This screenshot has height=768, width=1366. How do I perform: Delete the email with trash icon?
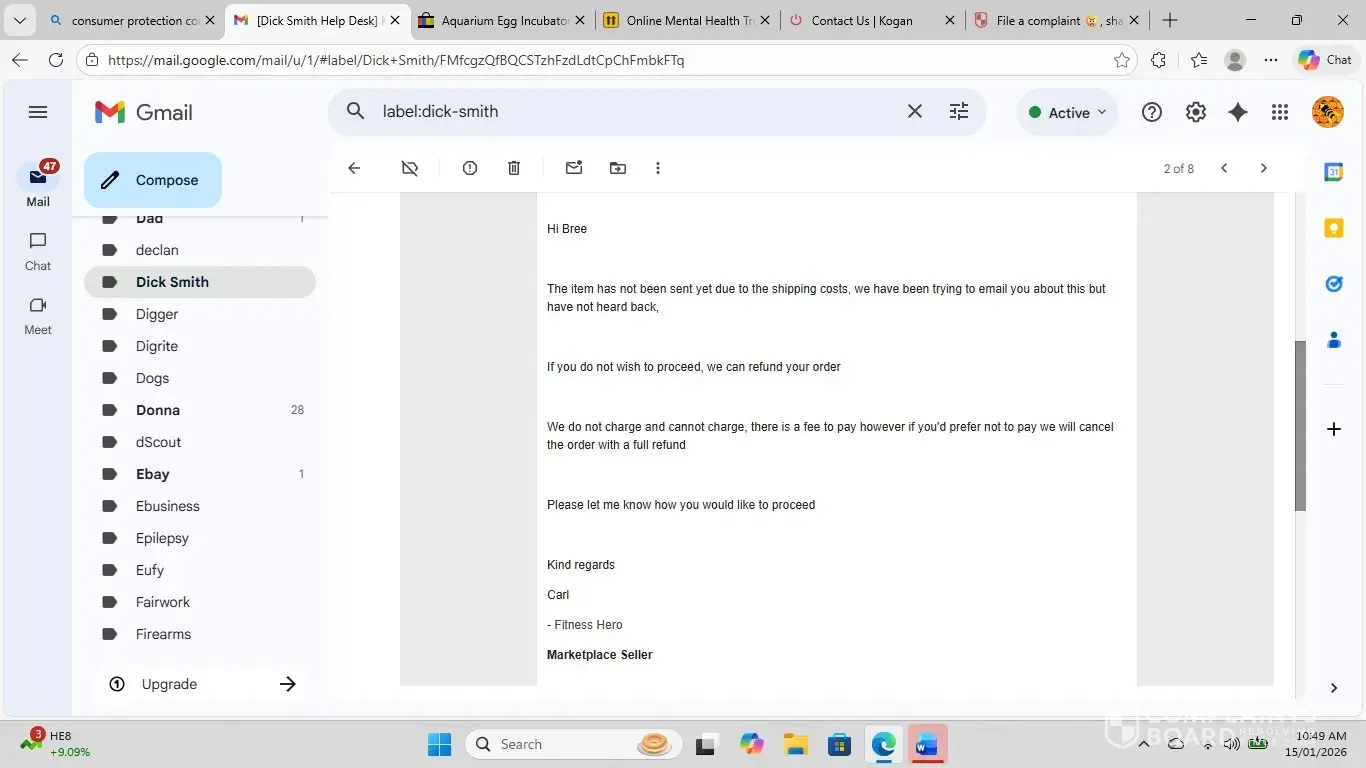pos(514,168)
